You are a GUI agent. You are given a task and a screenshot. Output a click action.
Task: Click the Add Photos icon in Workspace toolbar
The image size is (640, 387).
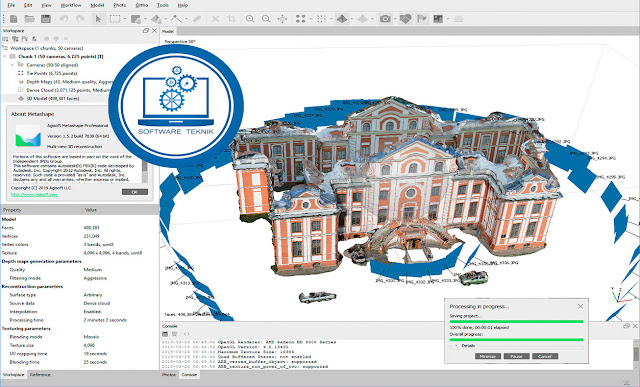pyautogui.click(x=16, y=39)
